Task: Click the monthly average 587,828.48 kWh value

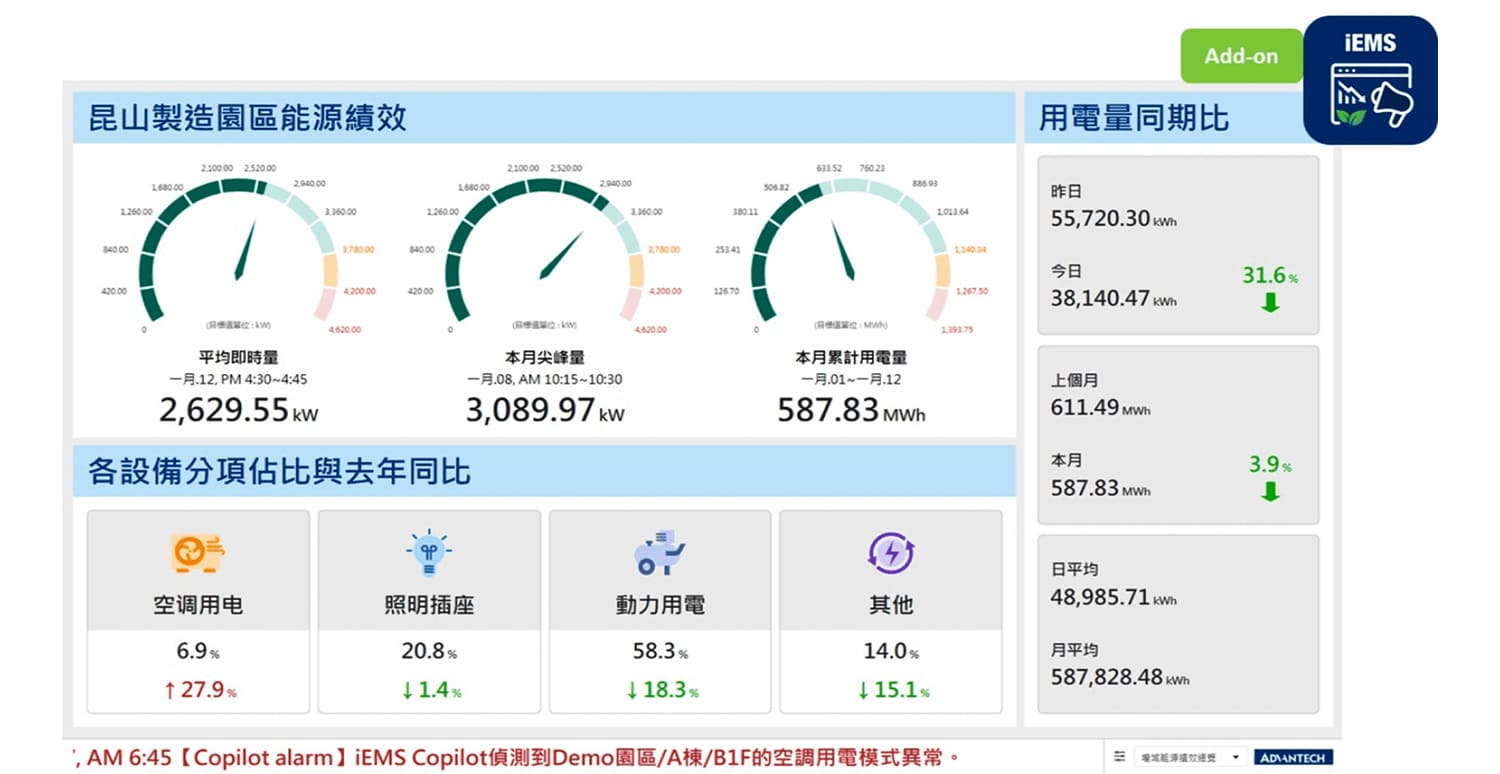Action: (x=1120, y=677)
